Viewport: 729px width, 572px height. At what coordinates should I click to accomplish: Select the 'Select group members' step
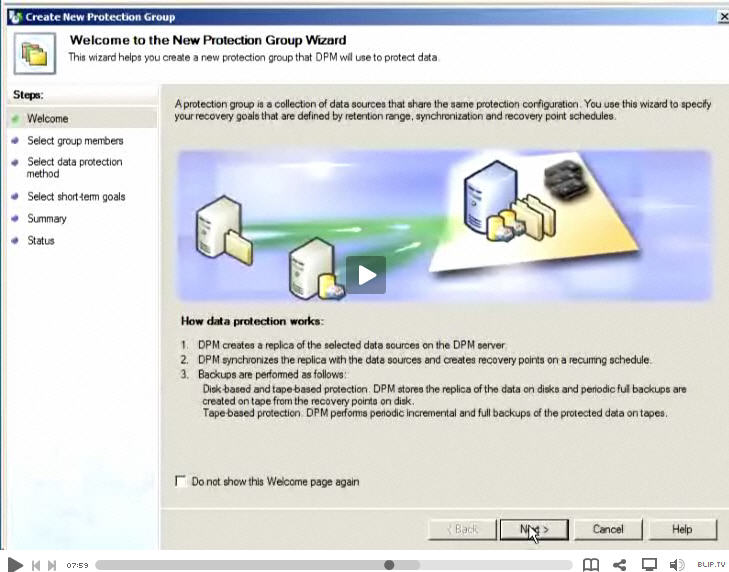point(75,140)
